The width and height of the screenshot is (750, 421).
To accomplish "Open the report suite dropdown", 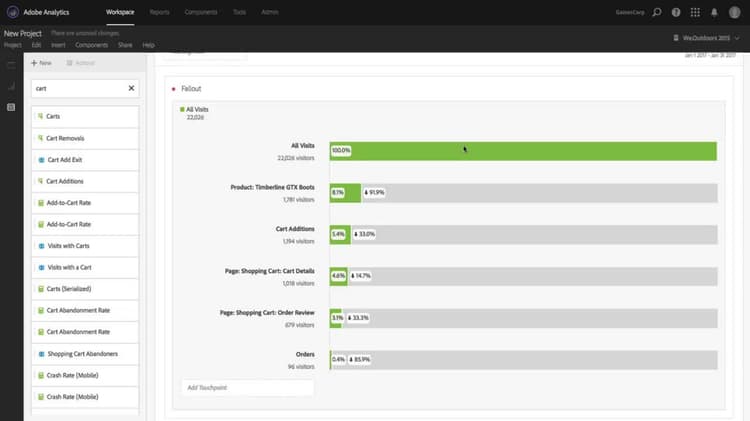I will click(x=706, y=38).
